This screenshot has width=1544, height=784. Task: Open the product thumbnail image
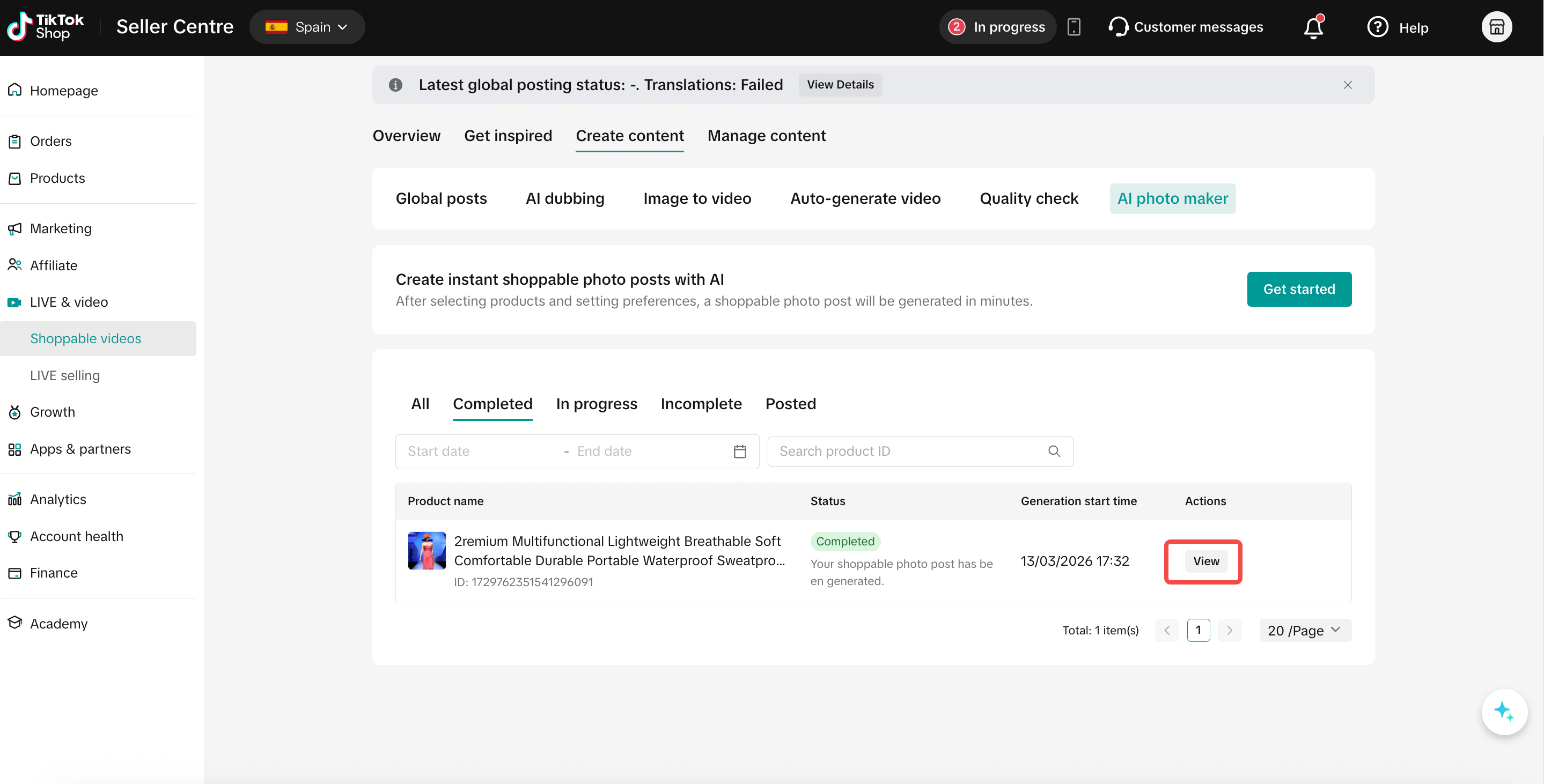click(427, 550)
